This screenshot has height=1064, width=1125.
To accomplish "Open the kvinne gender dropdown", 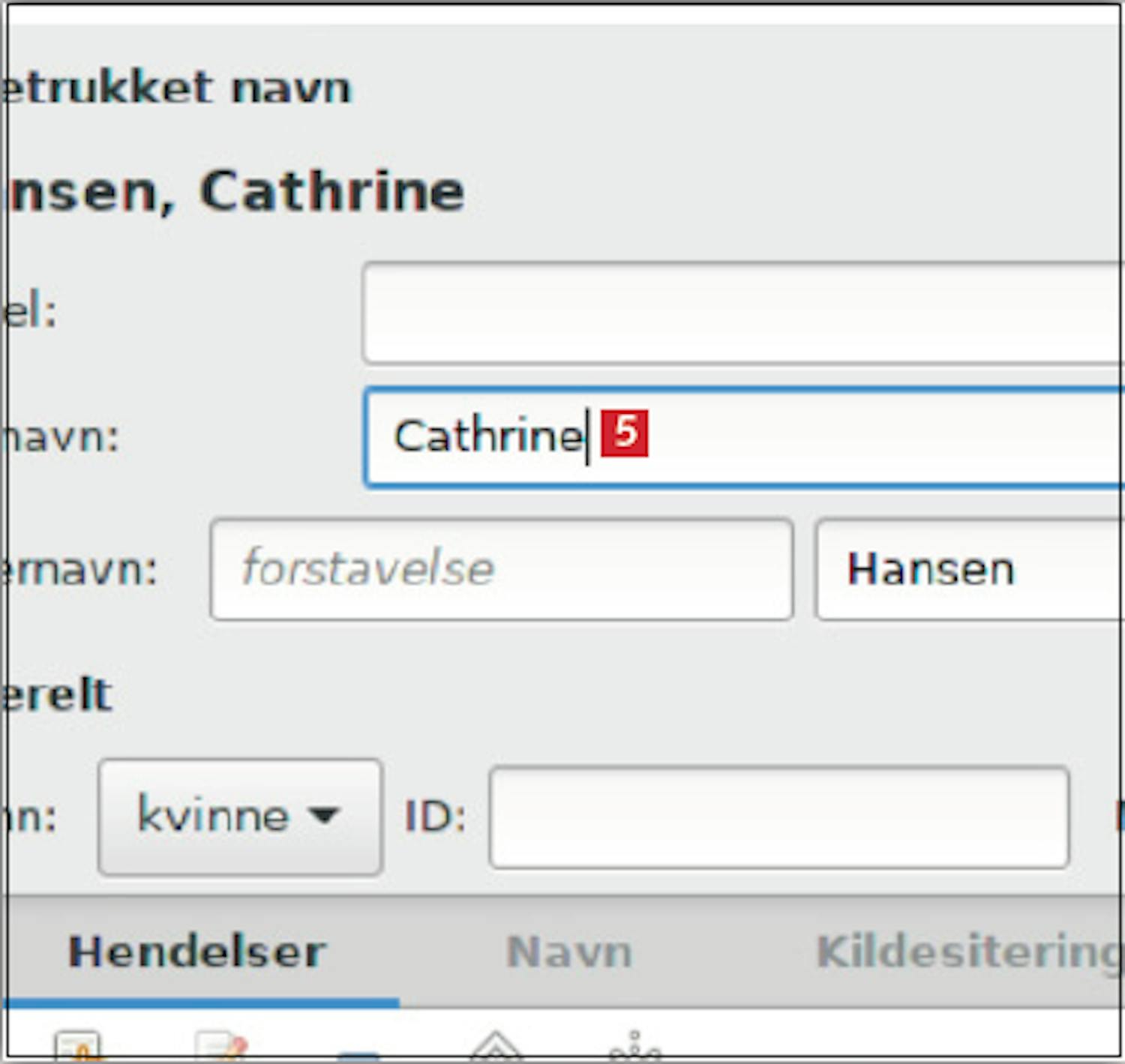I will click(240, 817).
